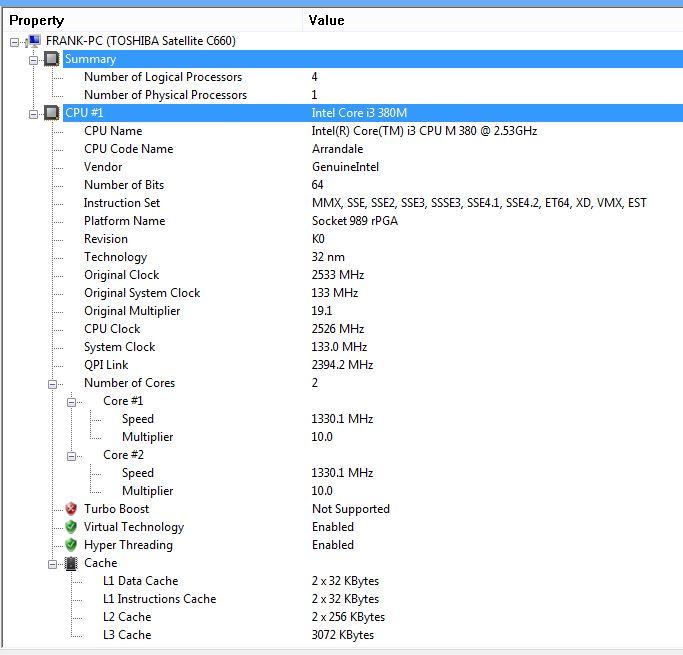Click the Property column header

[152, 20]
